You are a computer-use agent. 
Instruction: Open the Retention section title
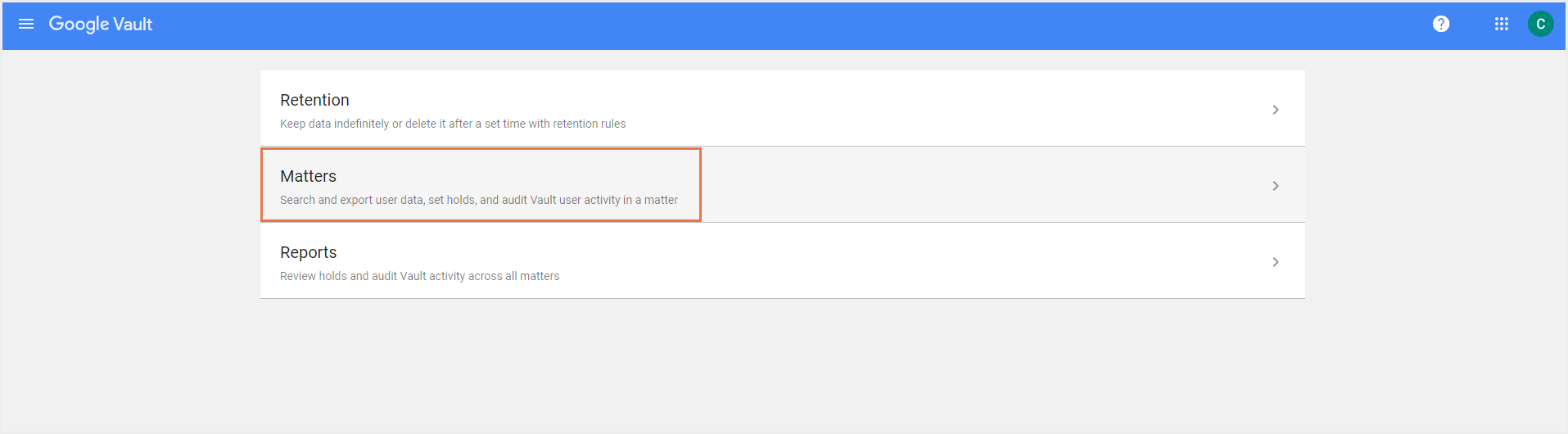[x=314, y=100]
